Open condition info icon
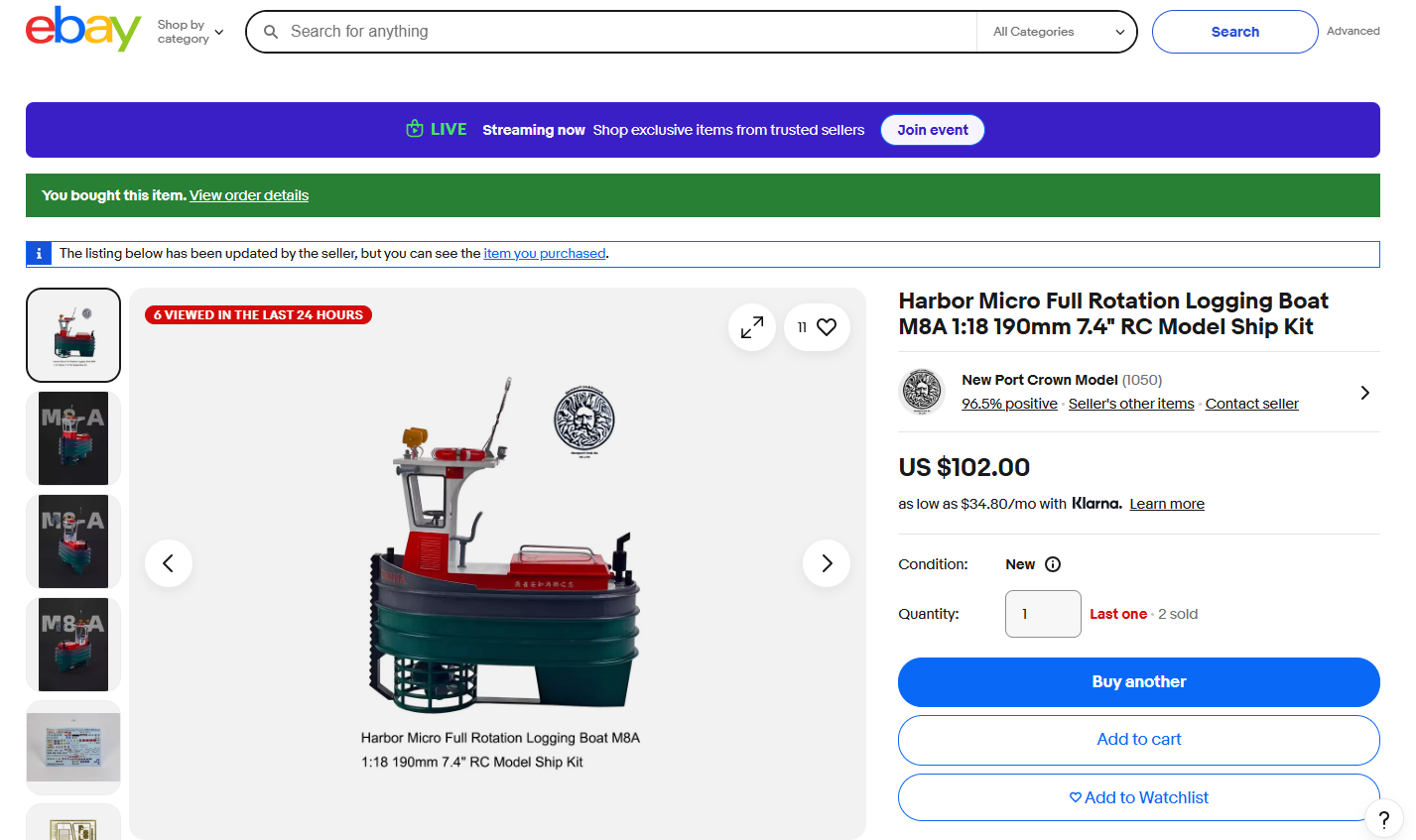This screenshot has width=1416, height=840. tap(1053, 564)
